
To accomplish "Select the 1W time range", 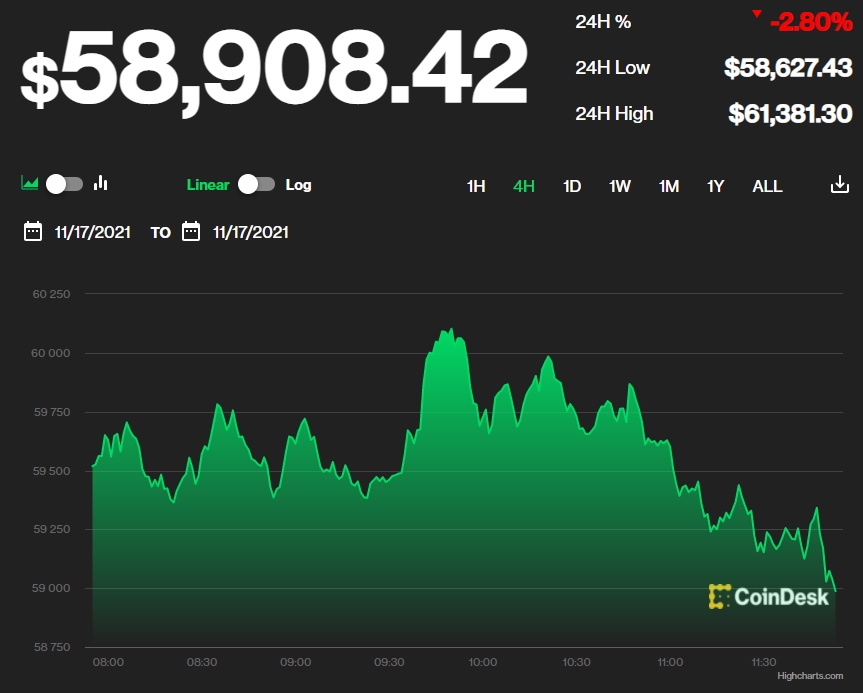I will (x=620, y=187).
